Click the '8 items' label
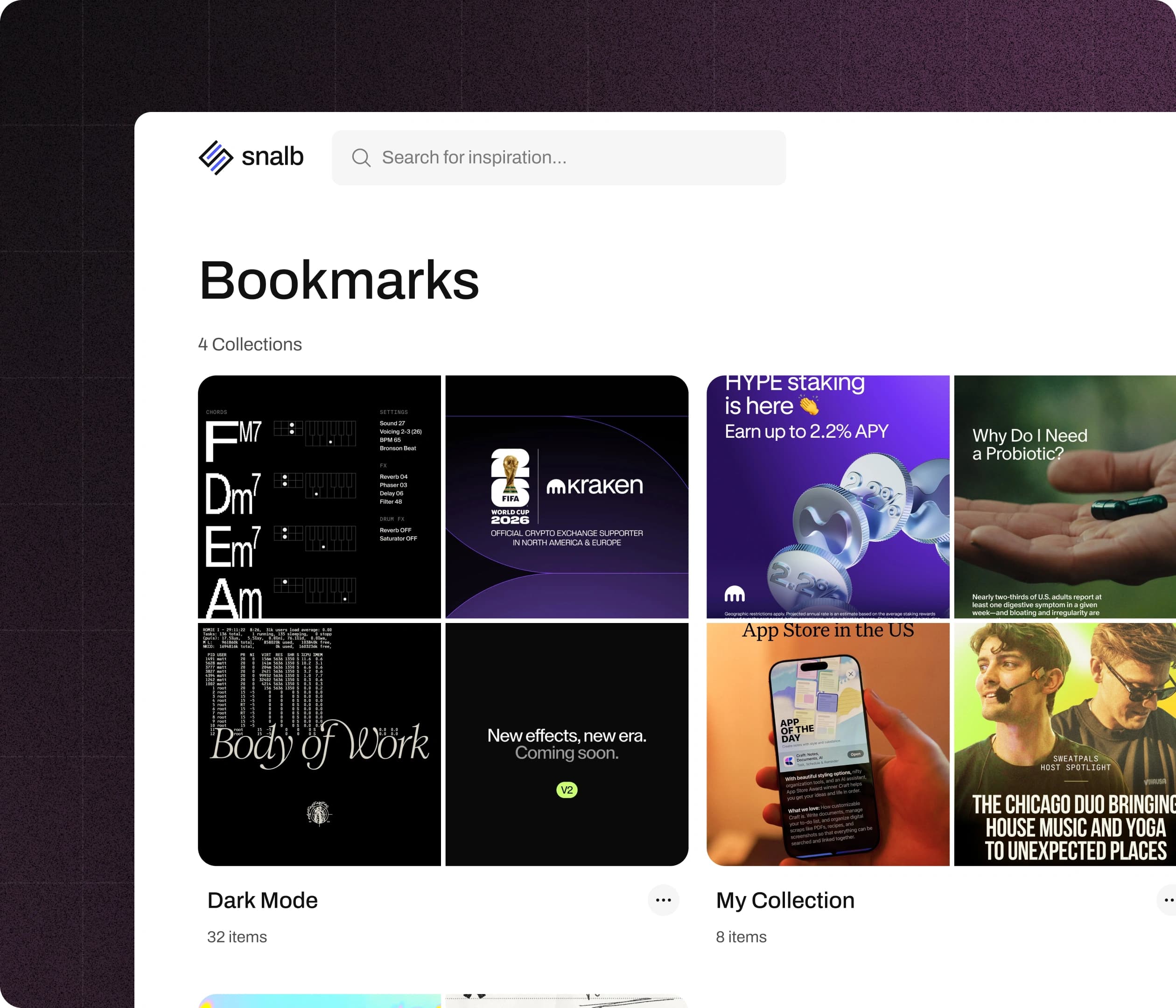Image resolution: width=1176 pixels, height=1008 pixels. pyautogui.click(x=741, y=937)
